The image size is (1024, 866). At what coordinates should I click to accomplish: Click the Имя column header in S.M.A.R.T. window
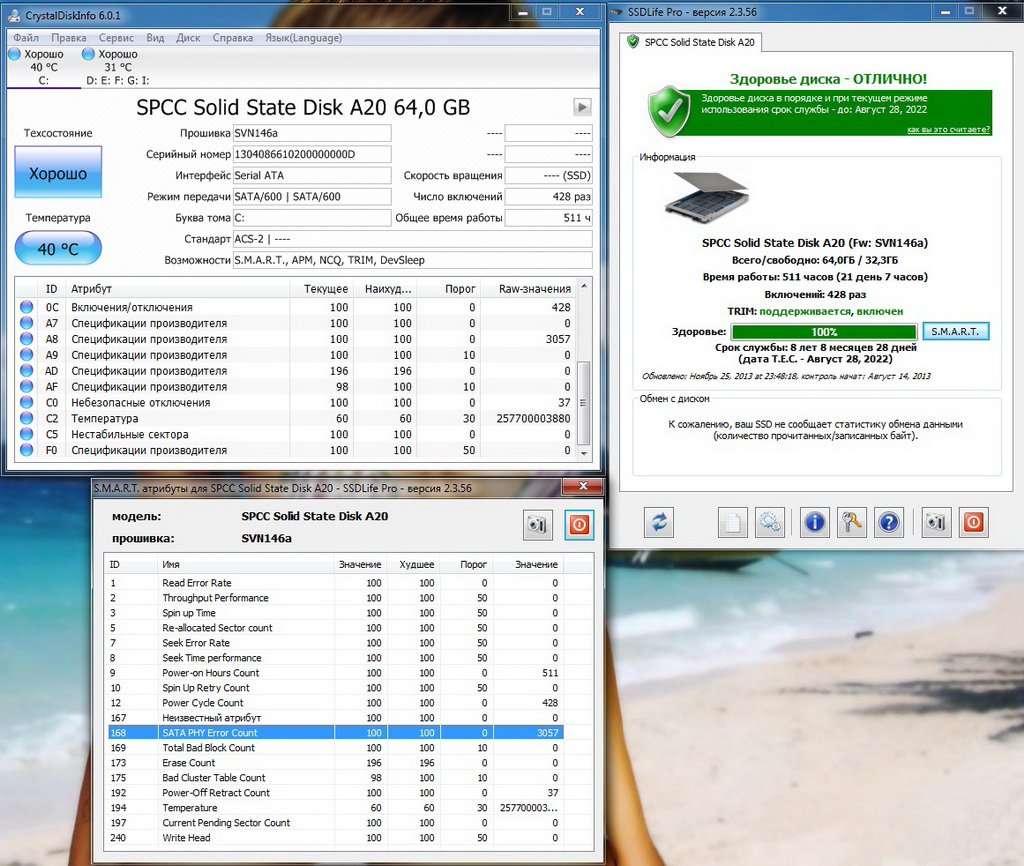(246, 564)
